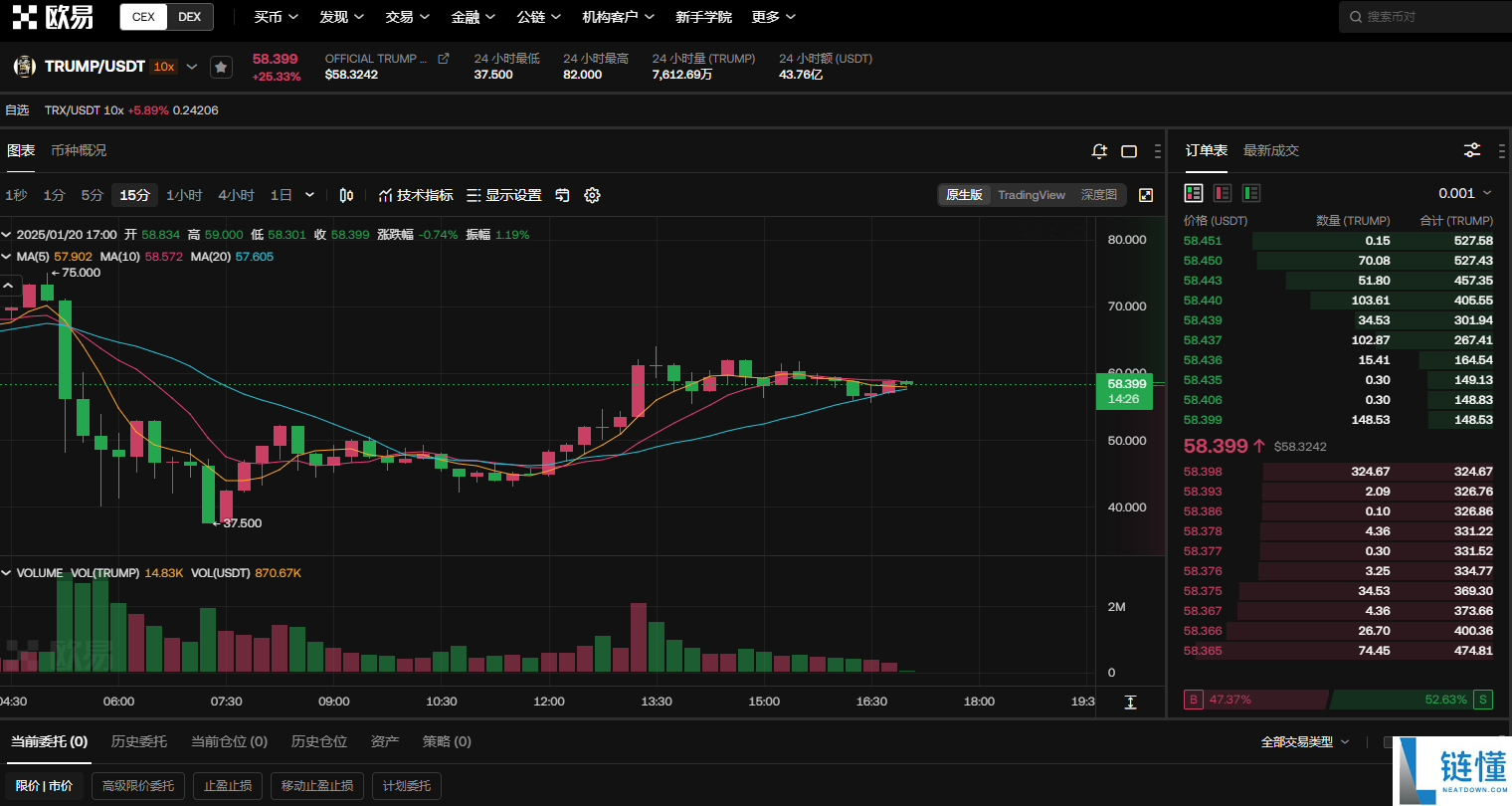Select the 1小时 time interval

click(x=184, y=195)
